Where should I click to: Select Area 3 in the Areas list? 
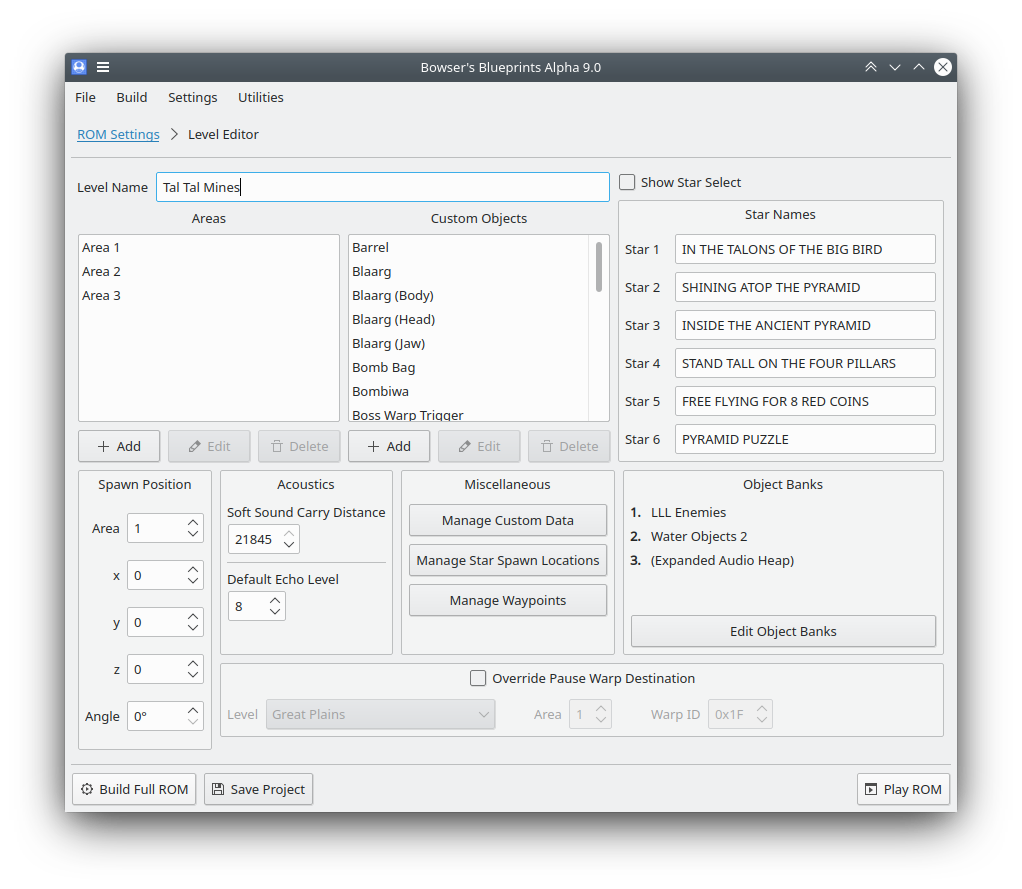[209, 296]
